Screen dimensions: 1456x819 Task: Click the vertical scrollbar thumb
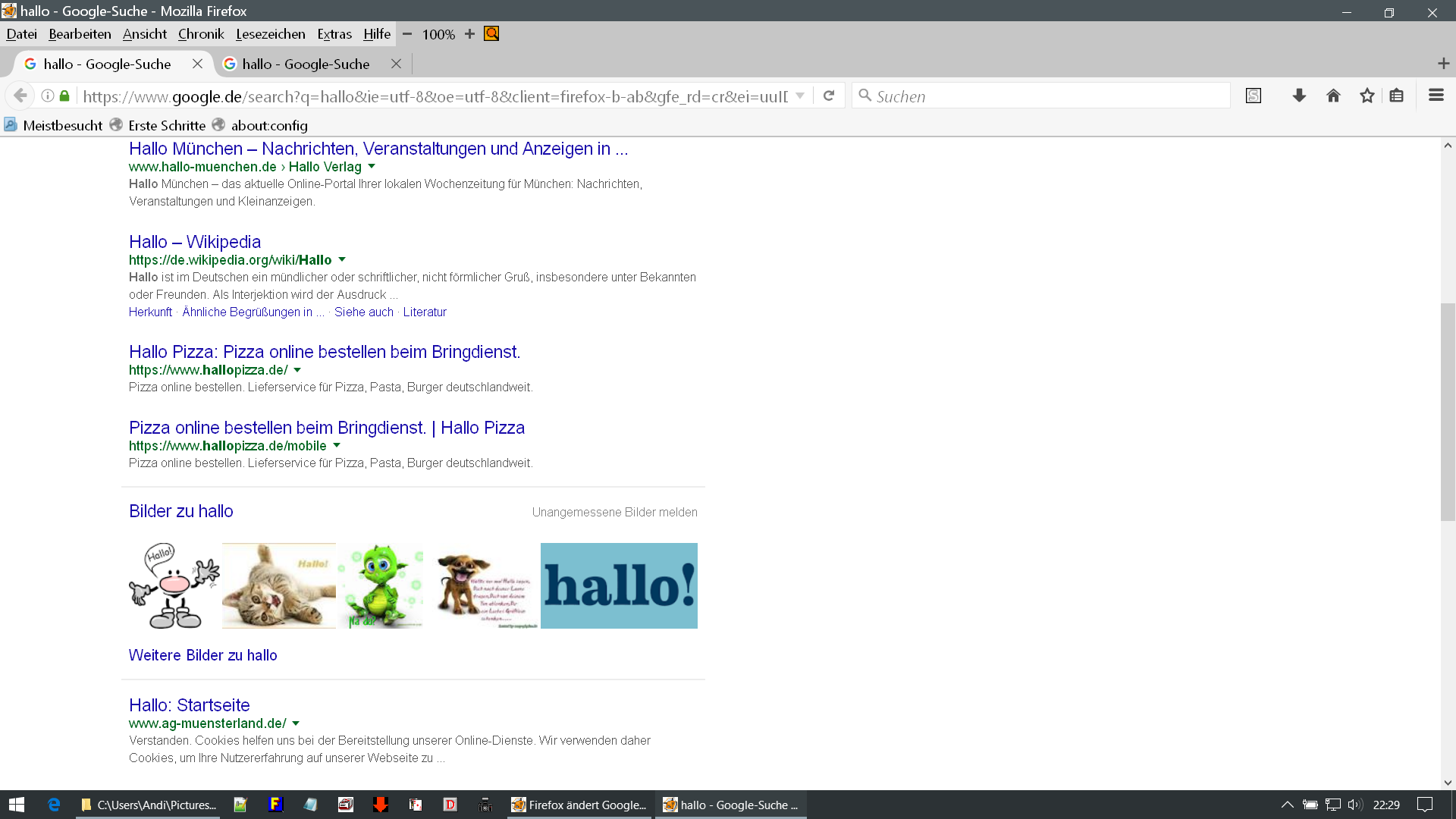point(1448,412)
